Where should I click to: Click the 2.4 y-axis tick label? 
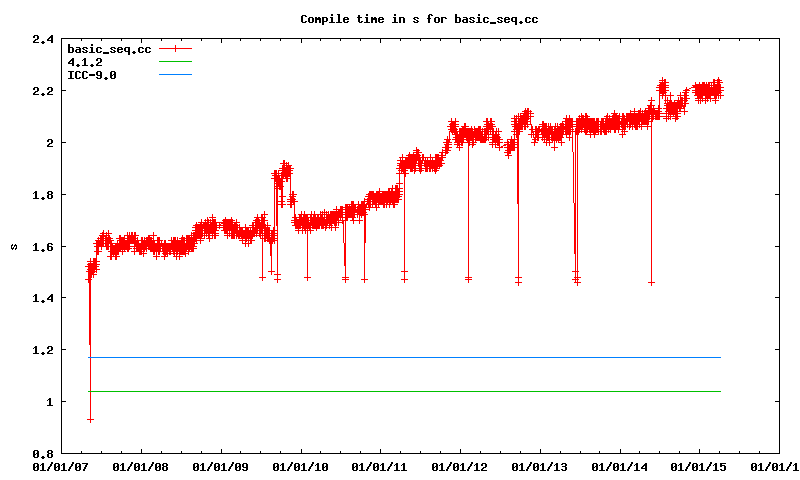tap(43, 39)
